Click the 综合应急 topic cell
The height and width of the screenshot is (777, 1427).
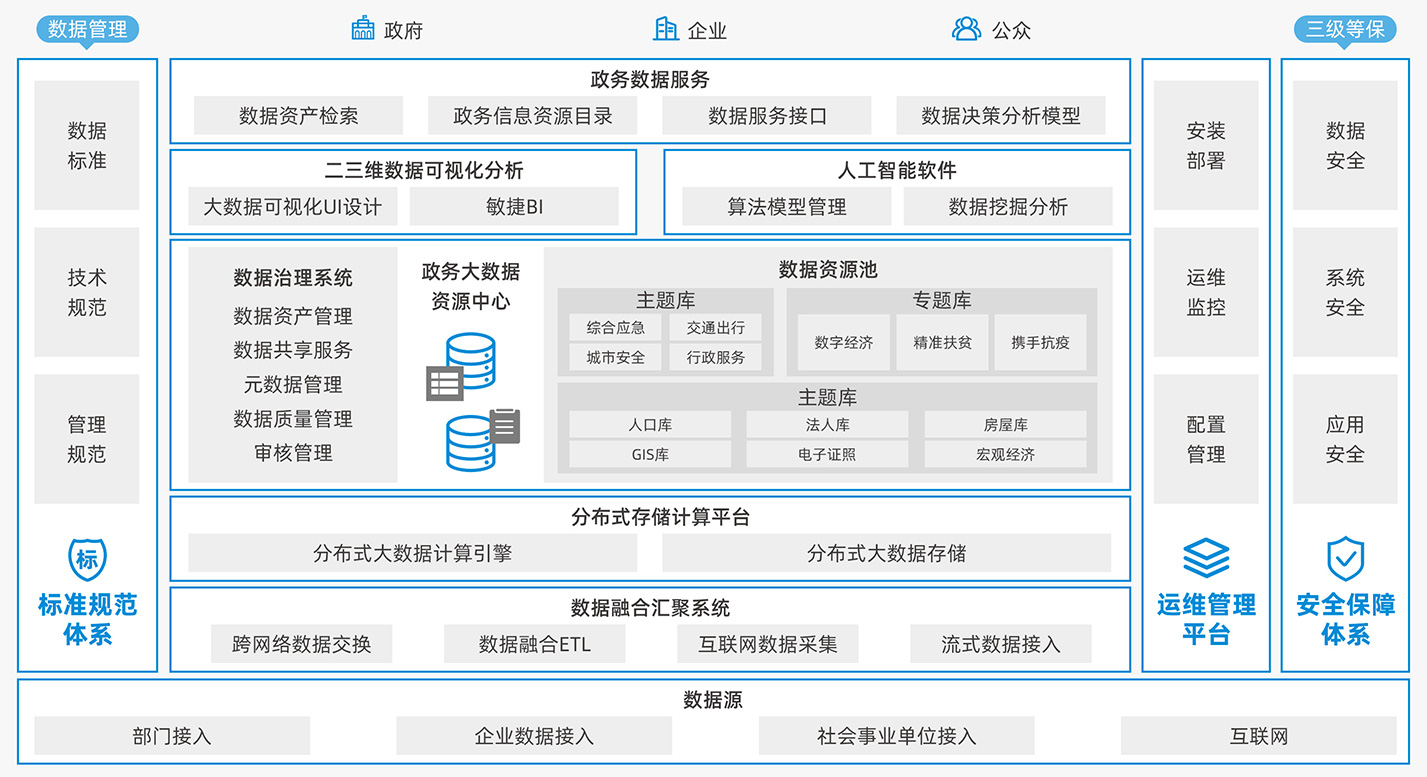(x=615, y=327)
